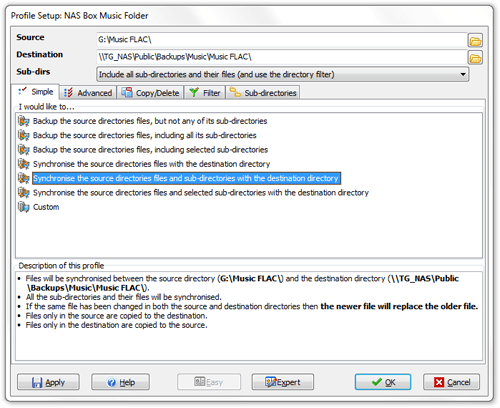500x408 pixels.
Task: Click inside the Source path field
Action: point(282,40)
